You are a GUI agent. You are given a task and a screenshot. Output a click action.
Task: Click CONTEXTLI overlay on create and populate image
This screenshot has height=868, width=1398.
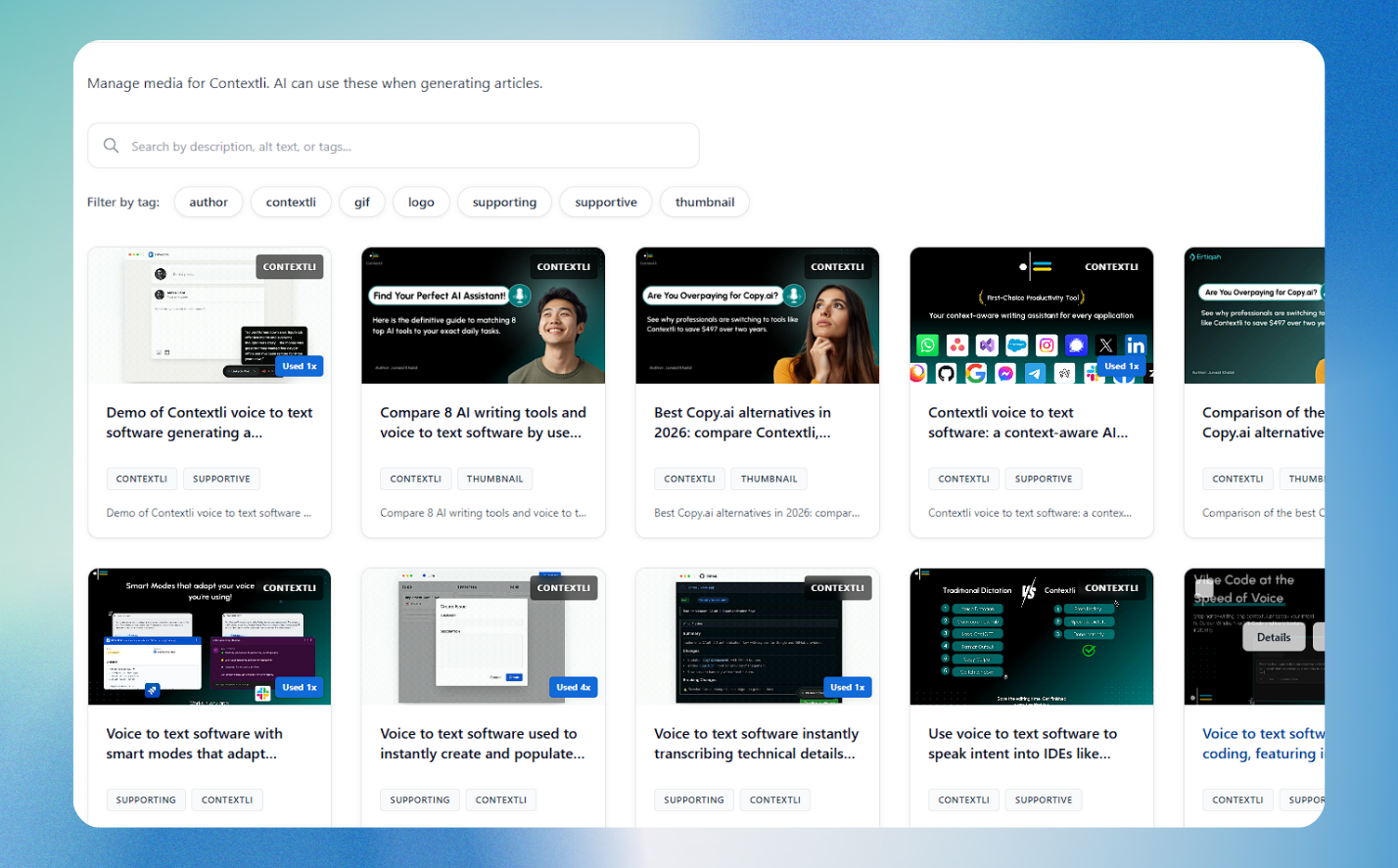tap(564, 587)
